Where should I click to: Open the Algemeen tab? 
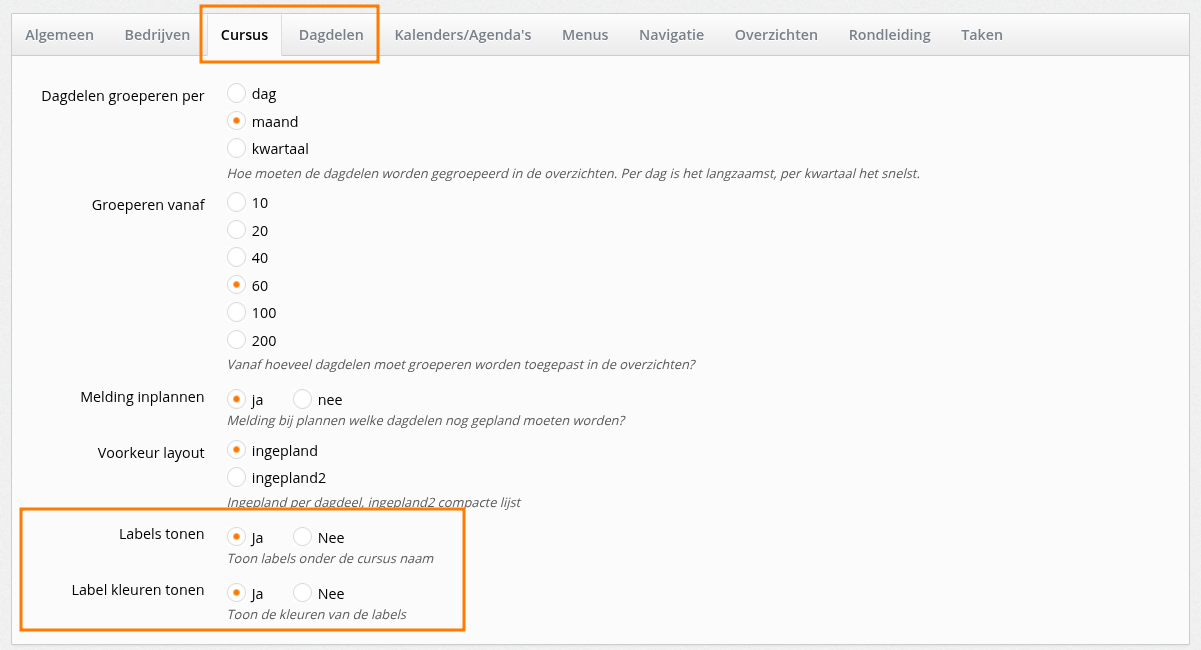pyautogui.click(x=59, y=35)
